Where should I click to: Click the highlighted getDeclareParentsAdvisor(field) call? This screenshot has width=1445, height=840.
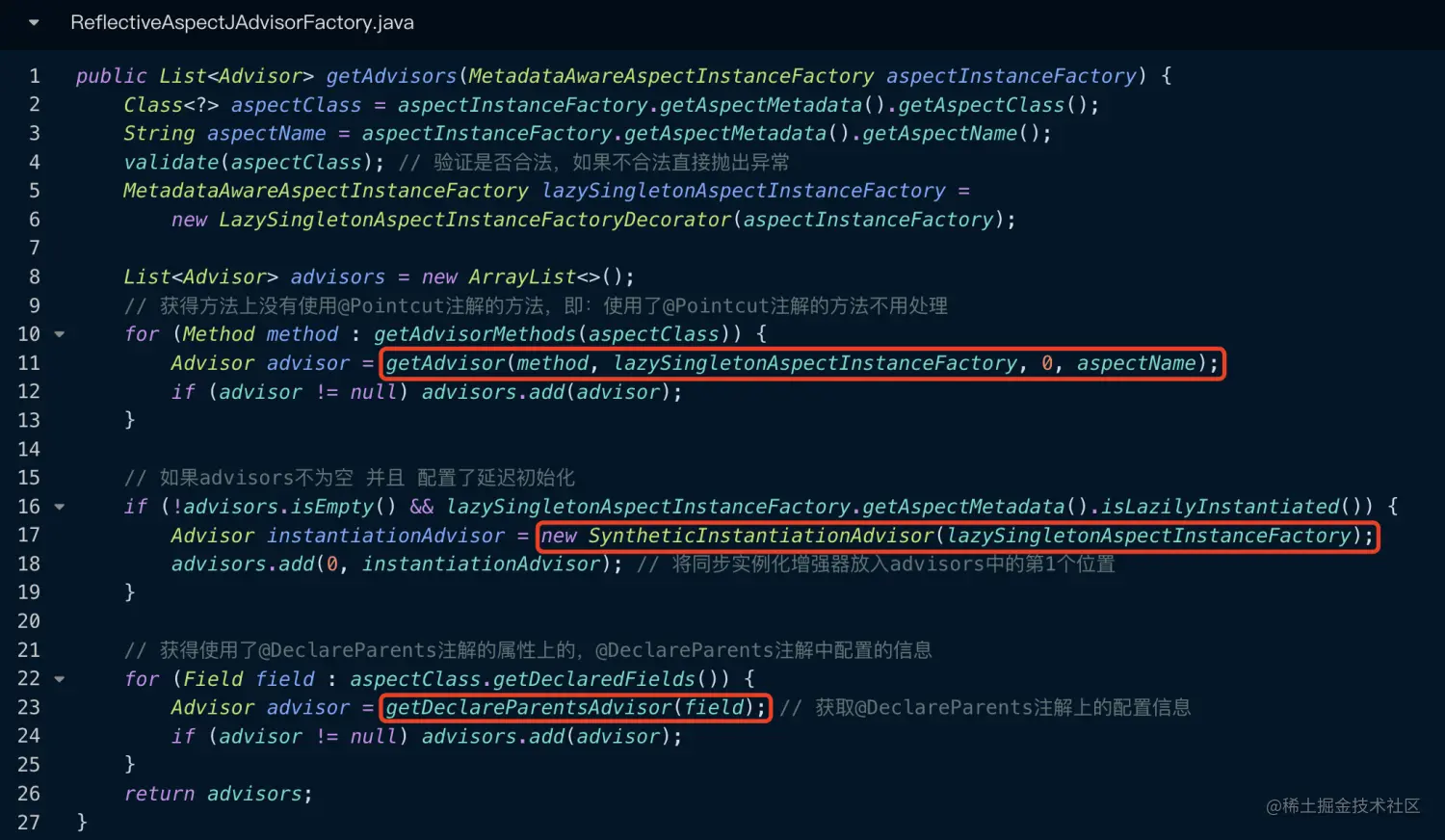(x=576, y=708)
